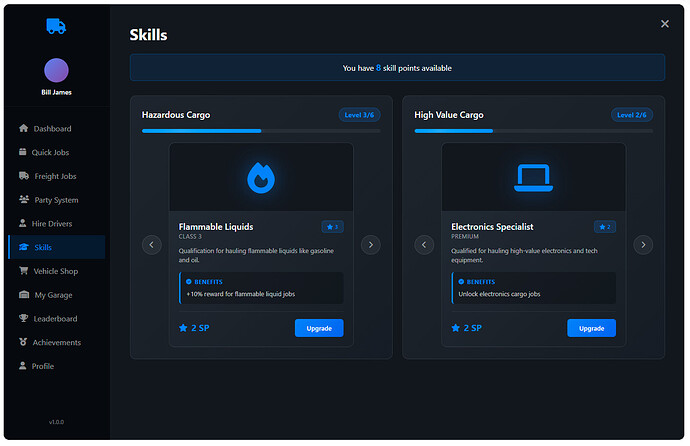Click the Flammable Liquids flame icon

[x=261, y=177]
